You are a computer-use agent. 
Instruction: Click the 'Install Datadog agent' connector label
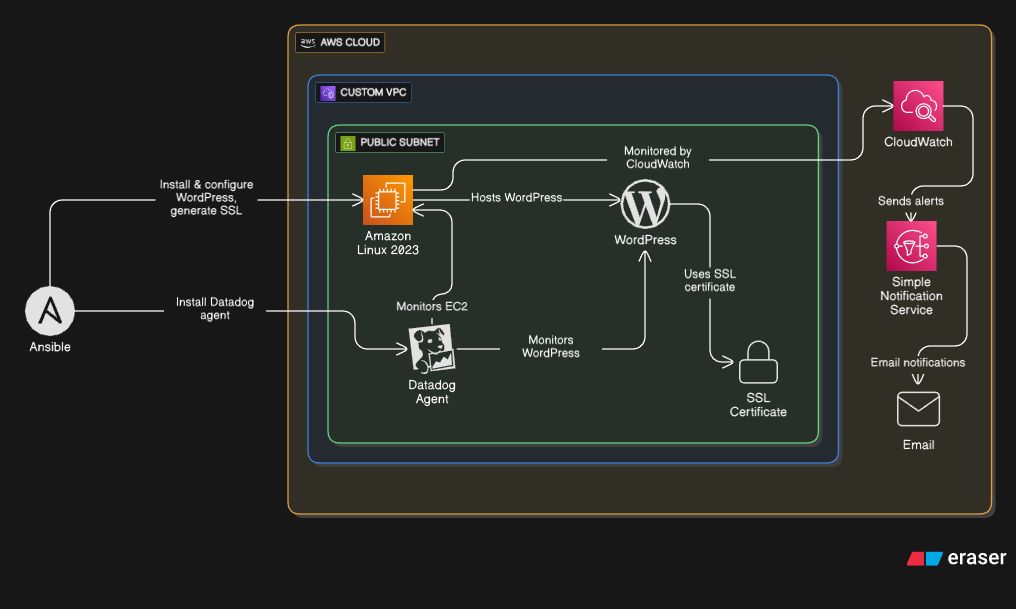[214, 308]
